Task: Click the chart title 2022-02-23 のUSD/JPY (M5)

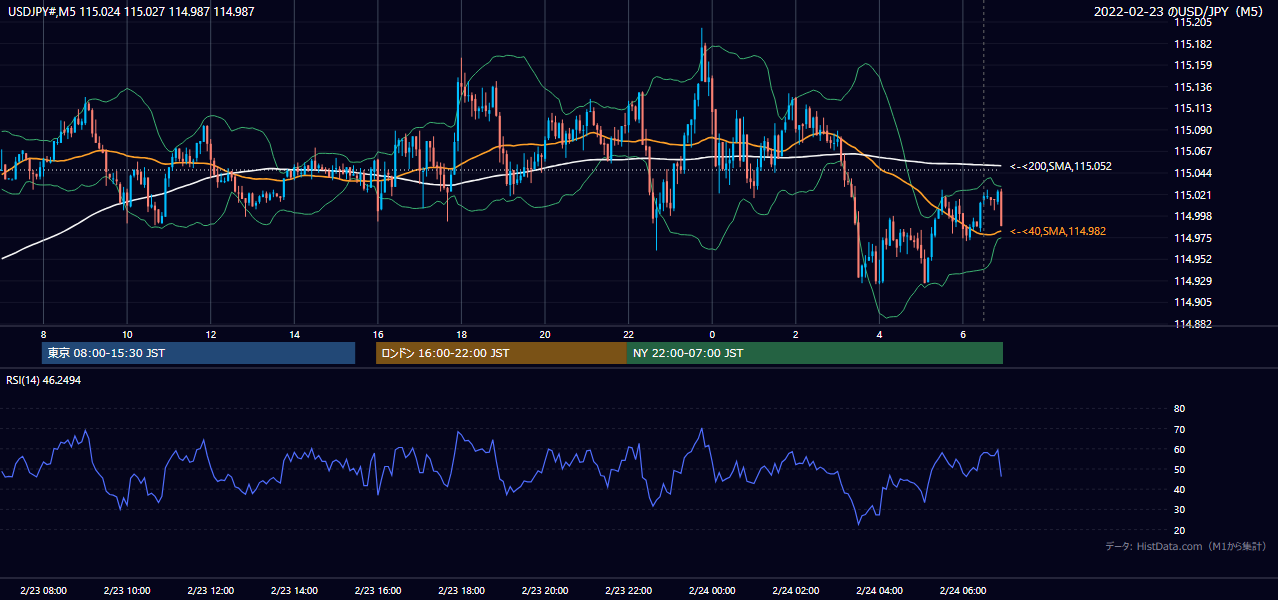Action: click(x=1180, y=12)
